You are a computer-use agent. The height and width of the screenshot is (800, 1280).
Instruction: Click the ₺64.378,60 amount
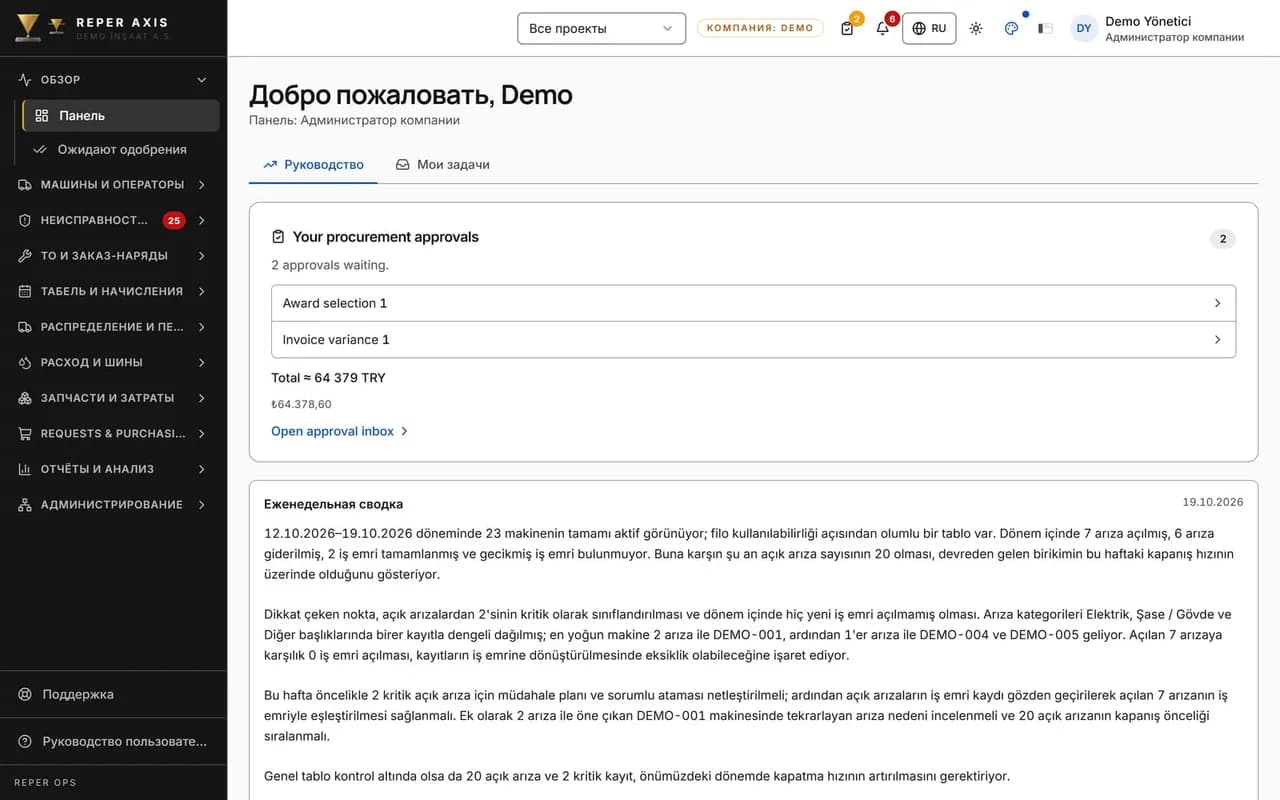coord(301,404)
